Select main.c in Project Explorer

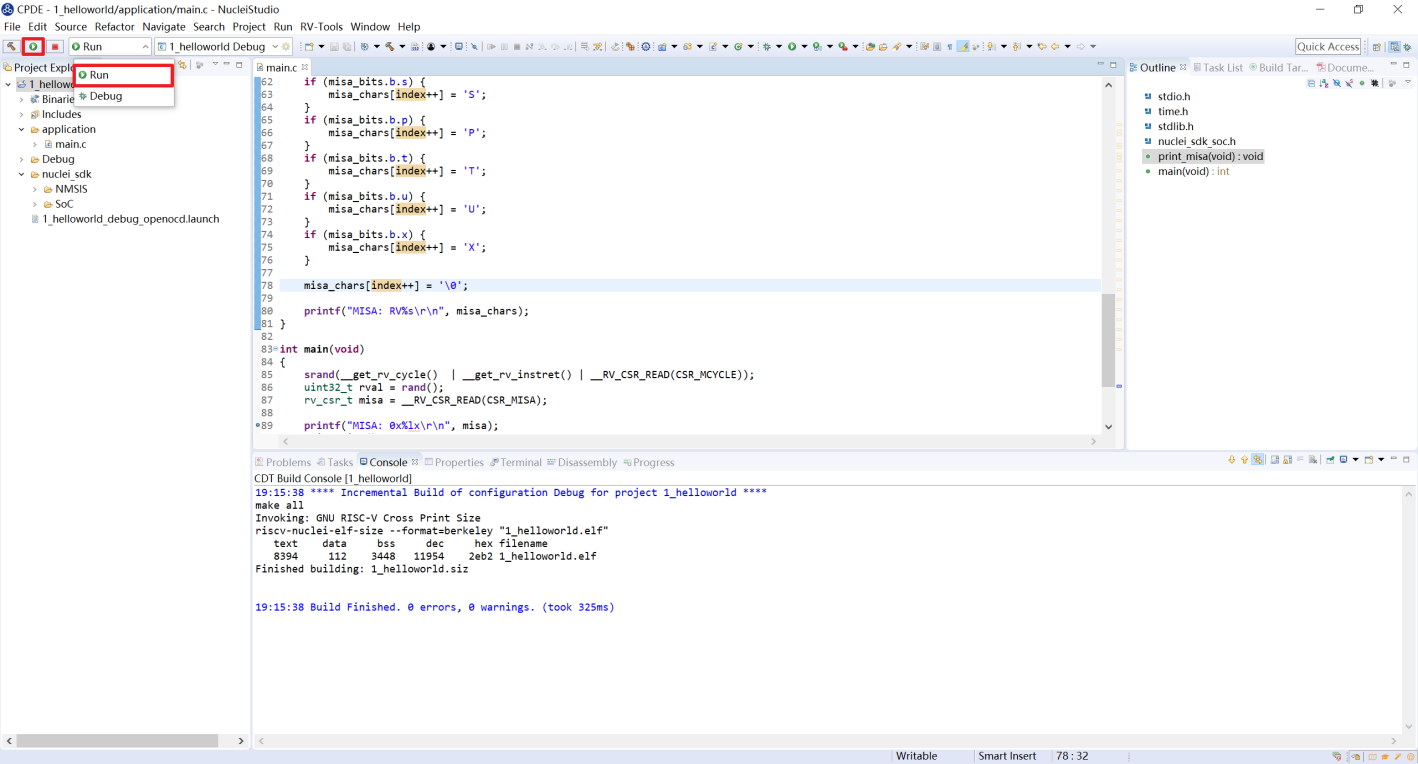click(70, 144)
